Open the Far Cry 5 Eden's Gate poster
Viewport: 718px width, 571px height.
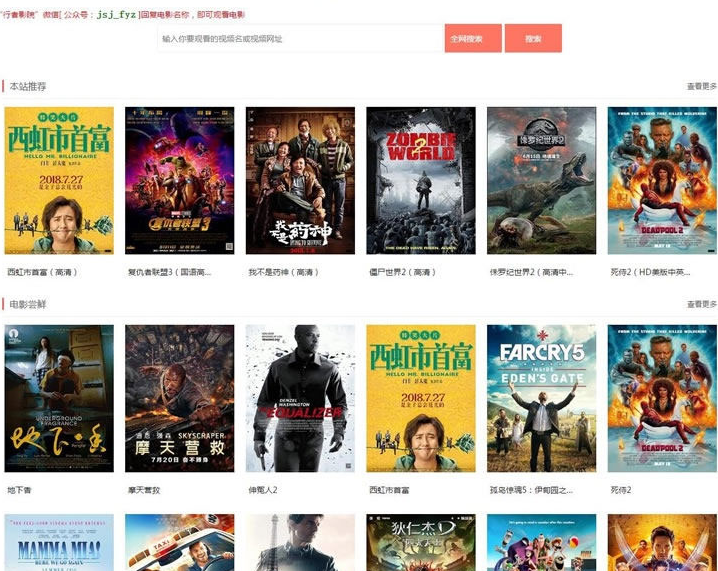(542, 398)
